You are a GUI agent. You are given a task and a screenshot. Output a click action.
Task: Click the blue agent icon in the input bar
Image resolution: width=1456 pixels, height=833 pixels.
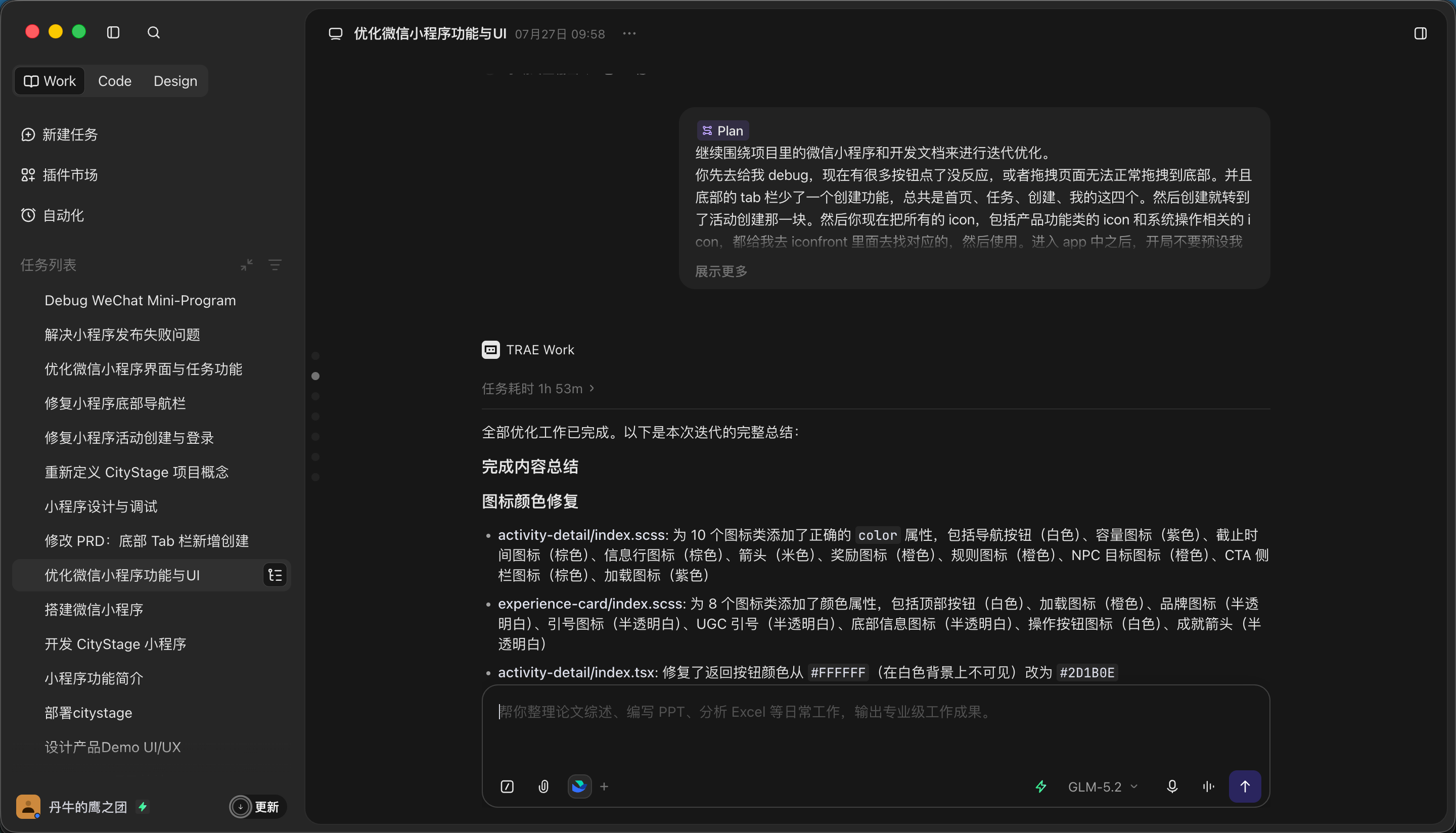pyautogui.click(x=579, y=786)
